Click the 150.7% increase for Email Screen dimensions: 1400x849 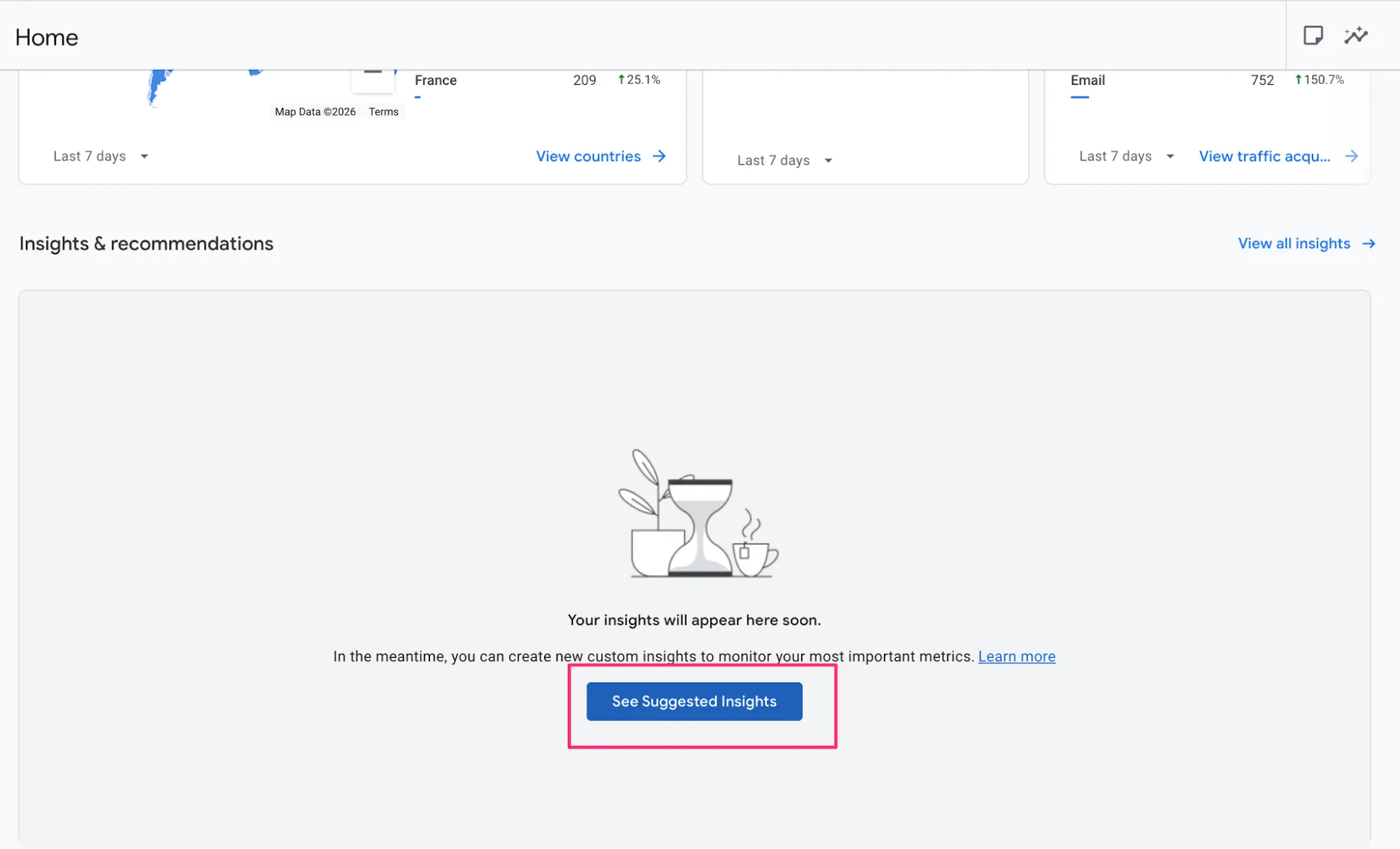coord(1319,80)
